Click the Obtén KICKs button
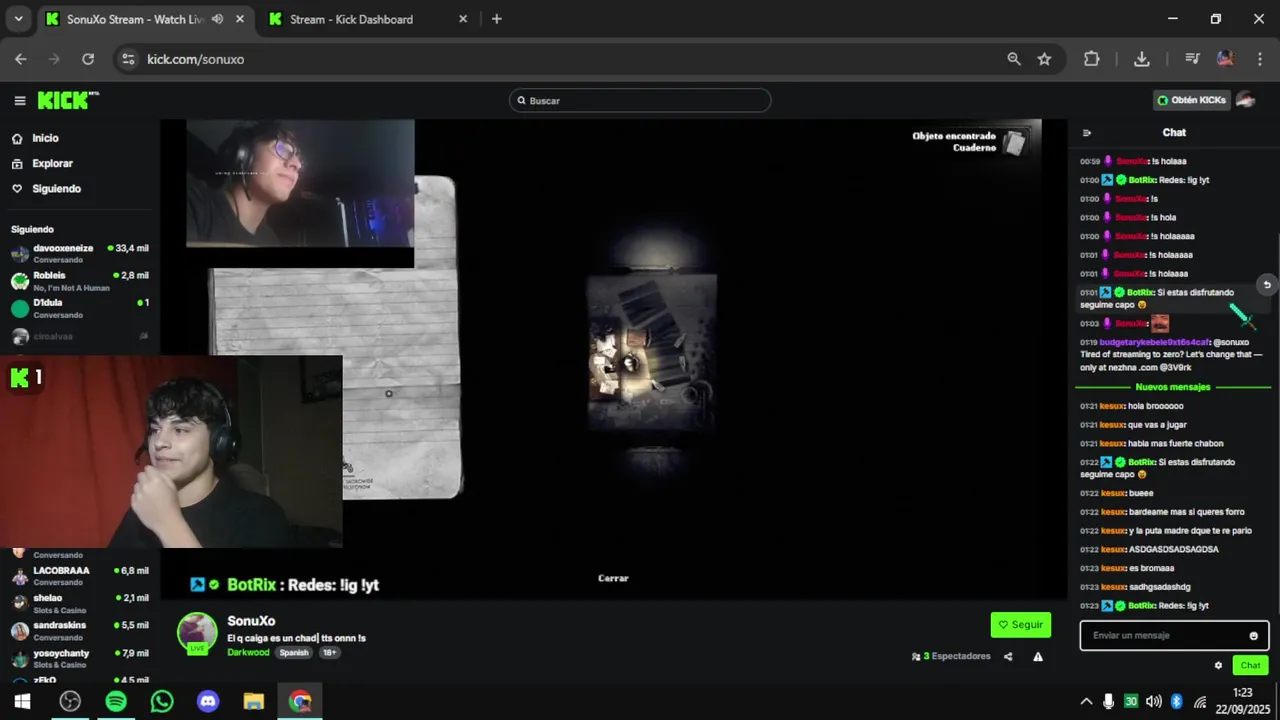 point(1192,100)
